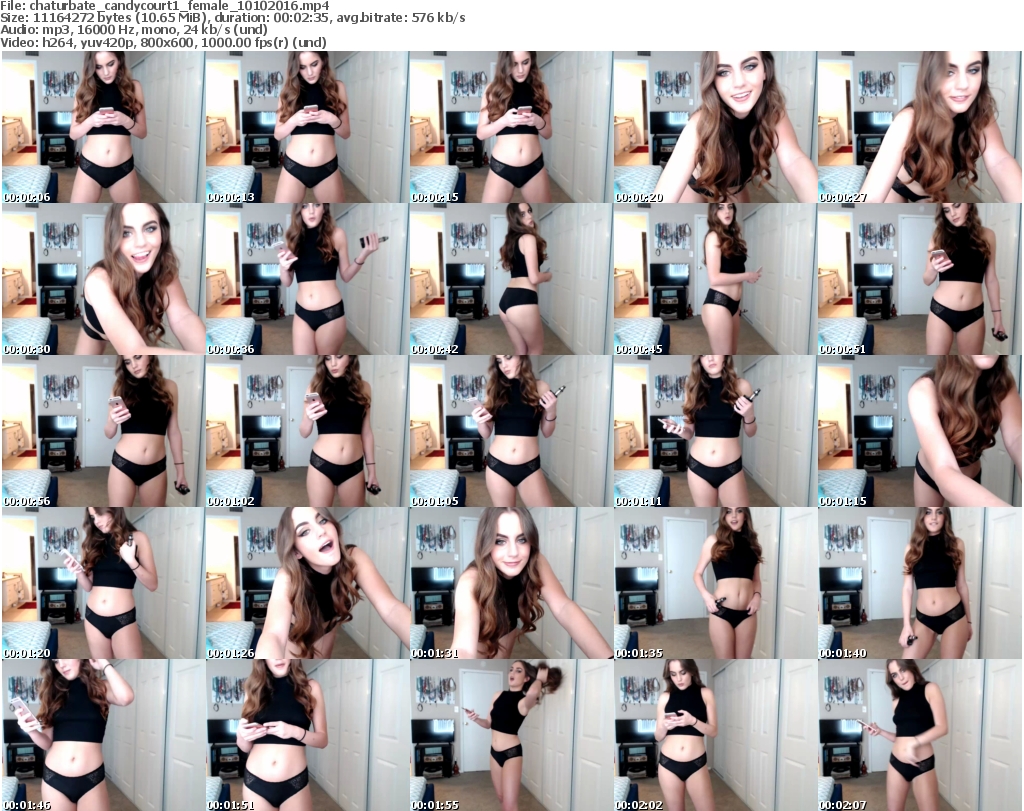
Task: Click the preview frame marked 00:00:56
Action: pos(103,431)
